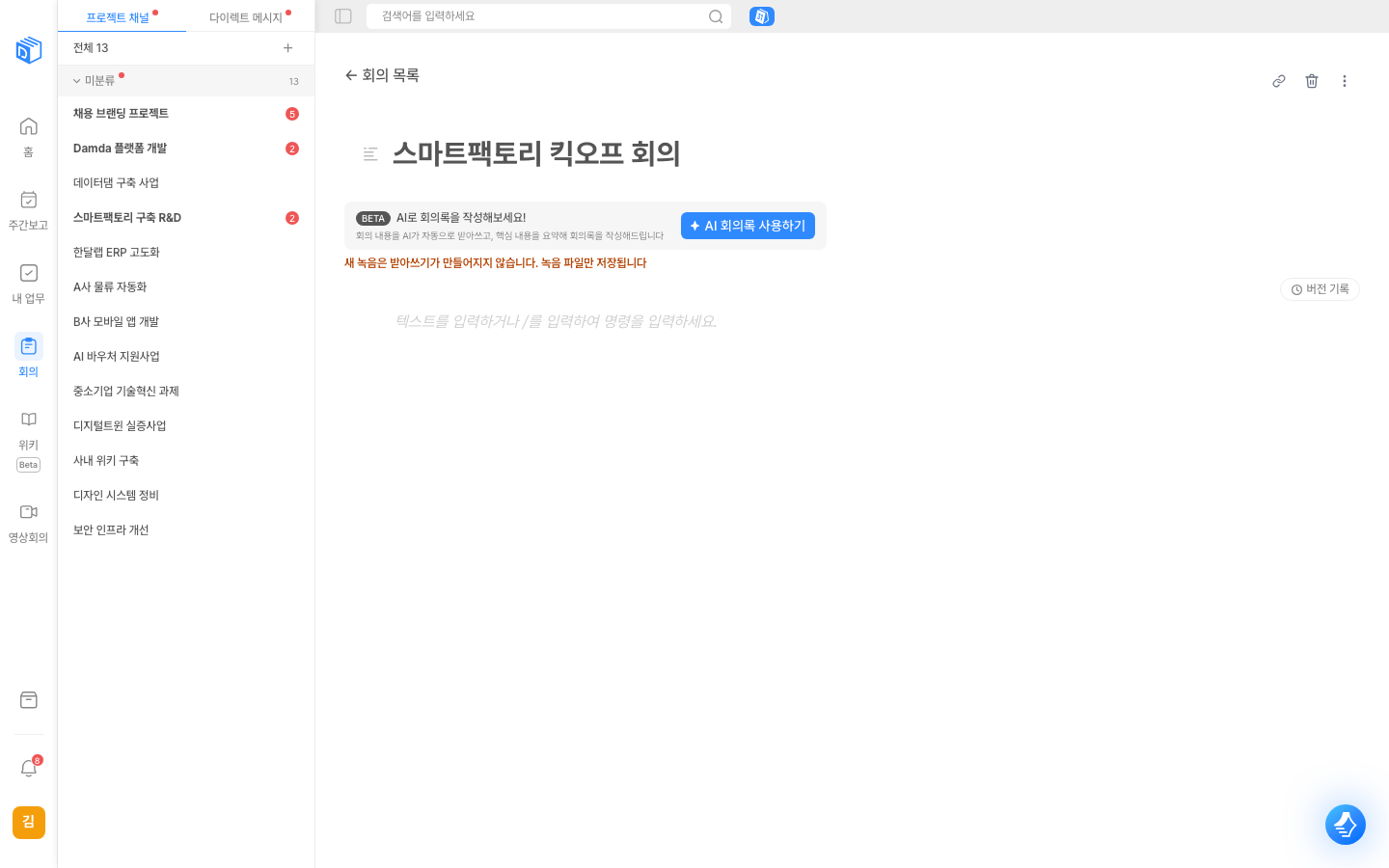Open the Wiki (위키) sidebar icon
The image size is (1389, 868).
pyautogui.click(x=28, y=420)
